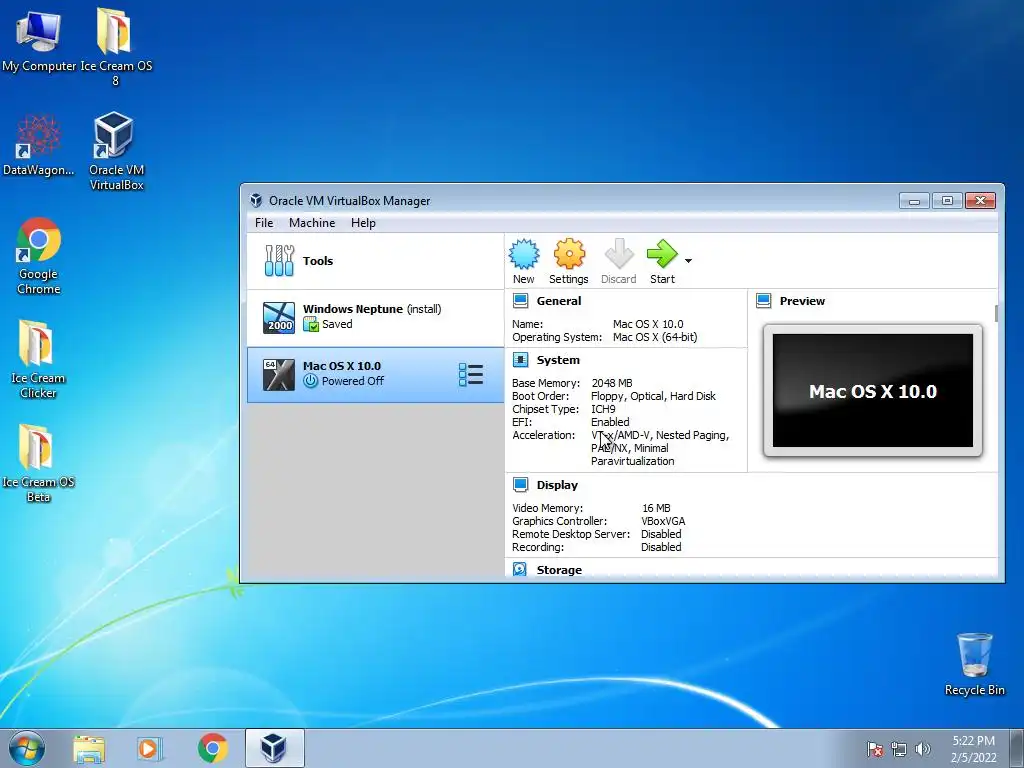Image resolution: width=1024 pixels, height=768 pixels.
Task: Open the General settings heading
Action: pyautogui.click(x=558, y=301)
